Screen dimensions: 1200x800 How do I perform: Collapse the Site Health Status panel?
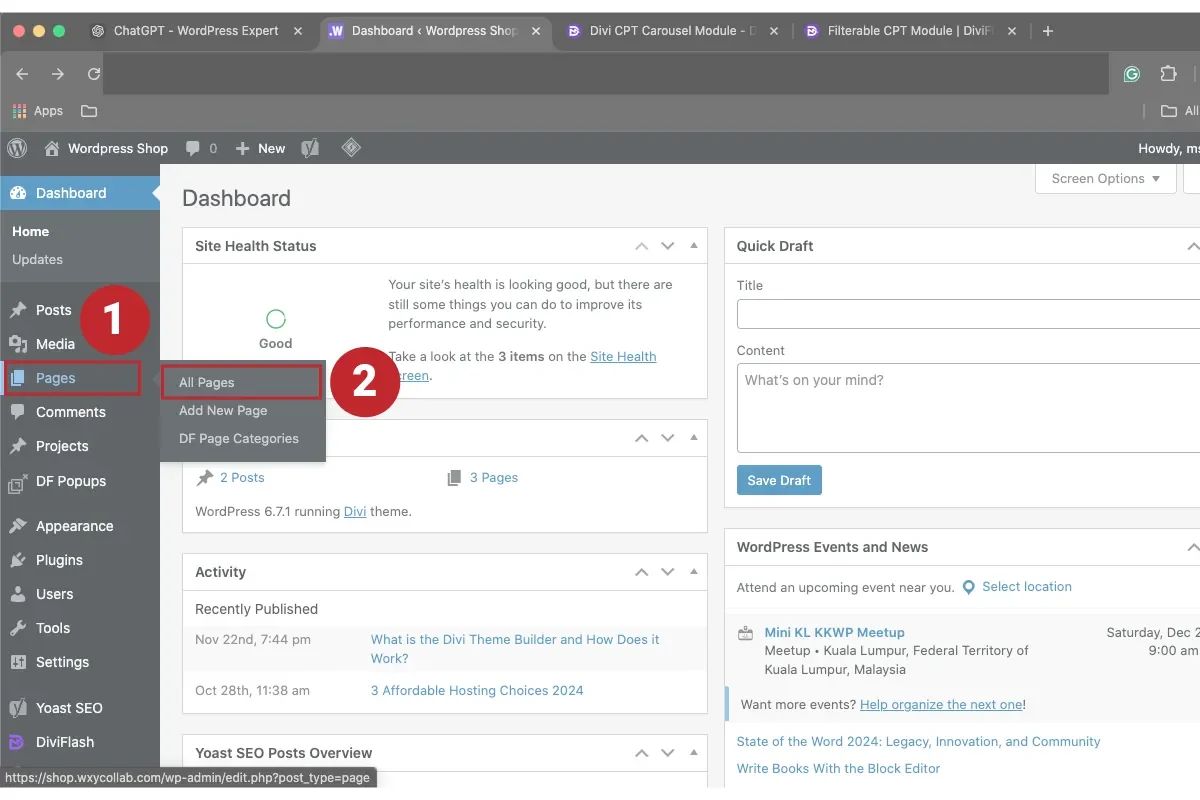[694, 245]
